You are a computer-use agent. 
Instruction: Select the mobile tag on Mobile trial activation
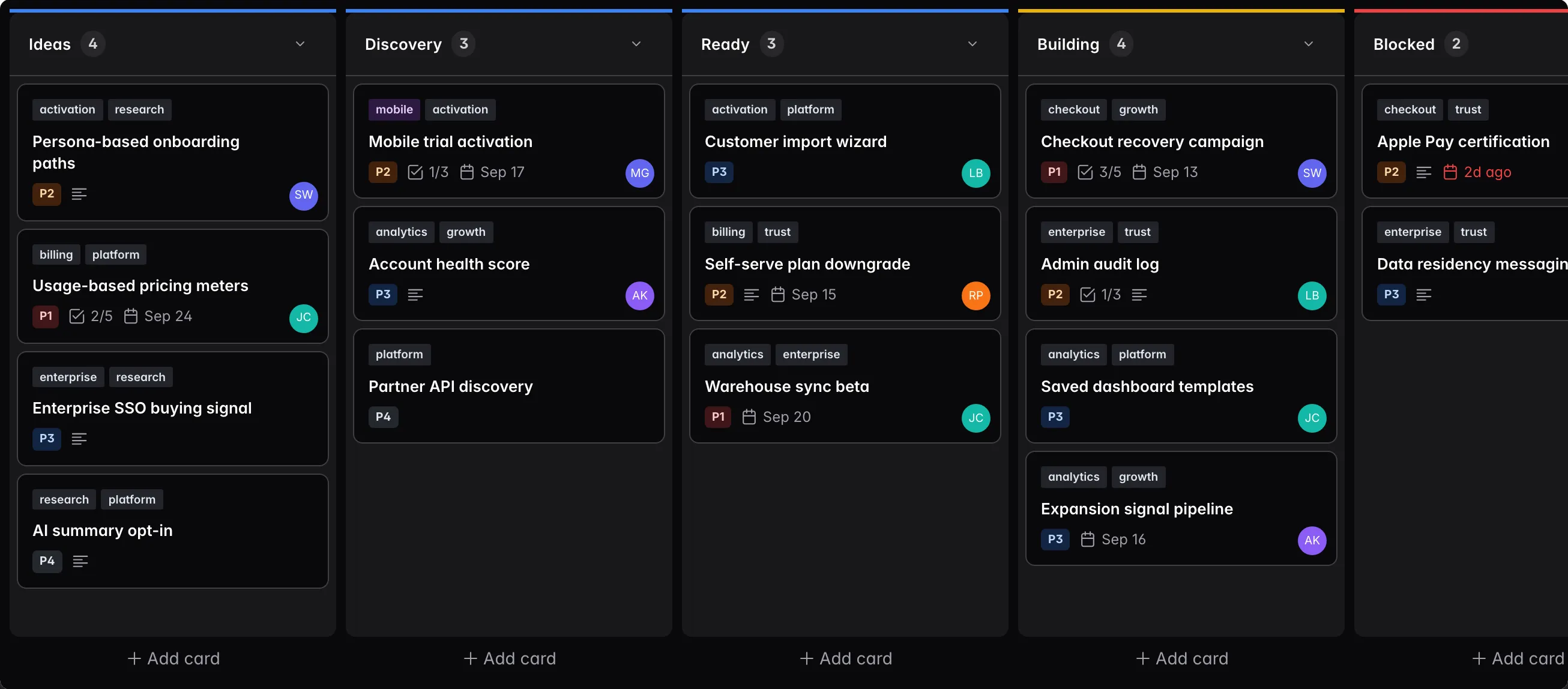[x=394, y=110]
